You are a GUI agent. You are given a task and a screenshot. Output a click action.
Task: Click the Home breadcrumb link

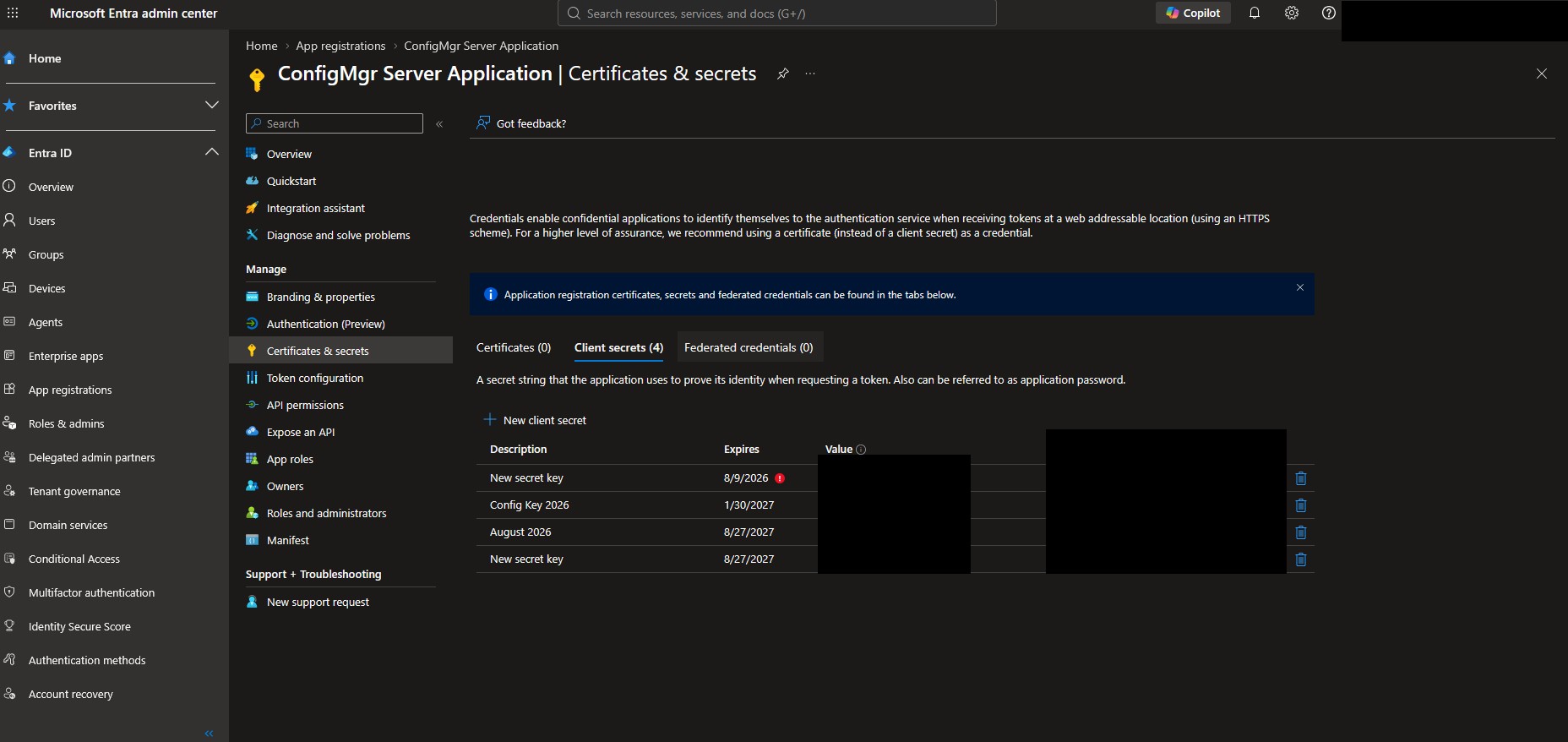[x=261, y=46]
